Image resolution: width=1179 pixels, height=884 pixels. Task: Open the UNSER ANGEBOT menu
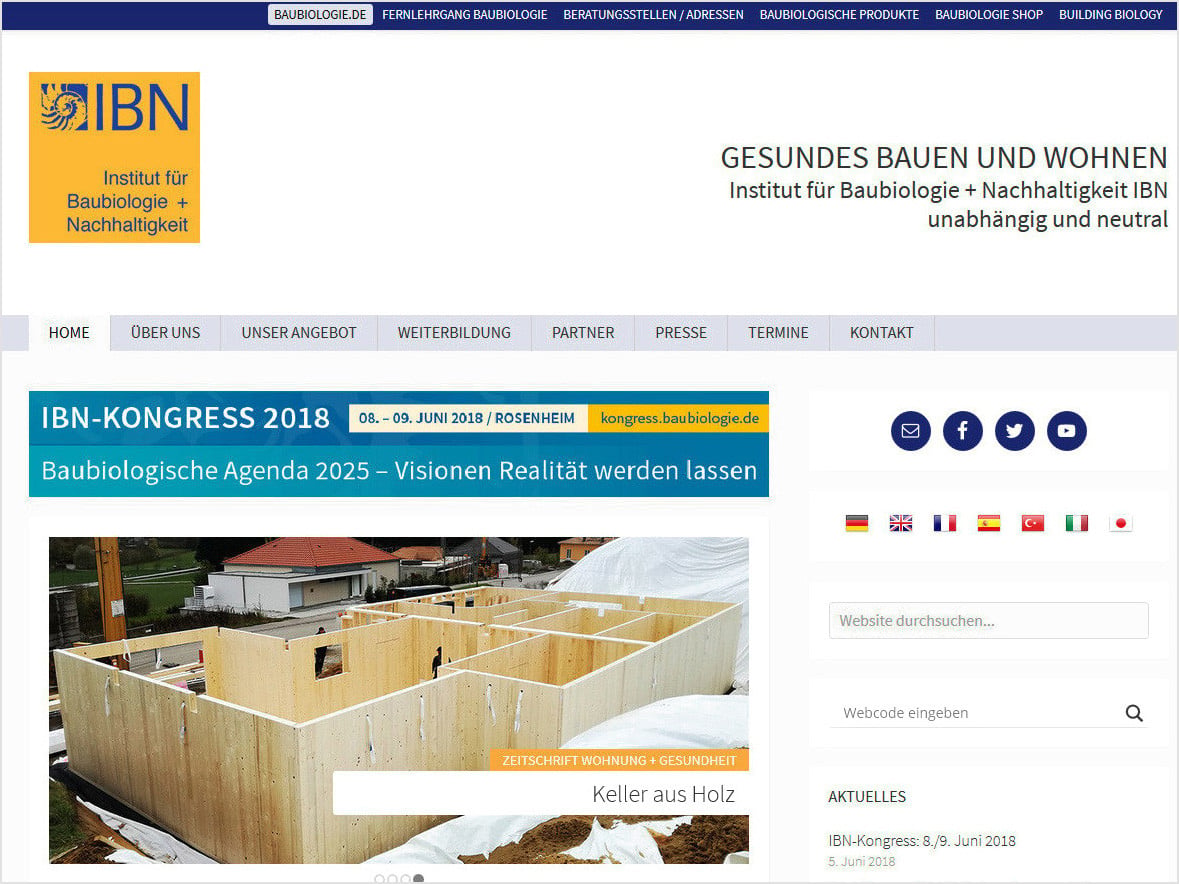pos(299,333)
